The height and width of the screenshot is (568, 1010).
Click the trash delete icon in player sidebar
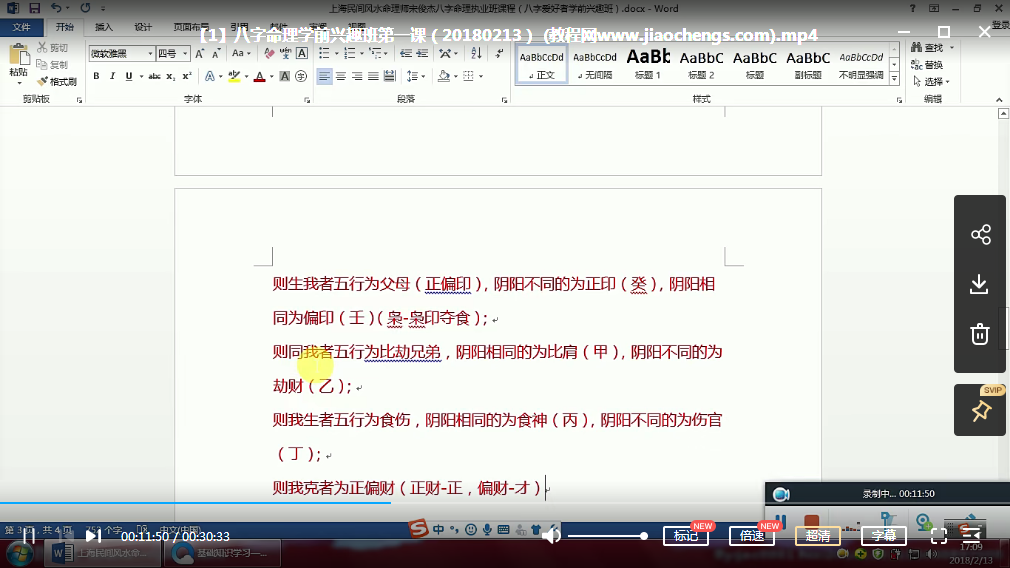tap(980, 334)
